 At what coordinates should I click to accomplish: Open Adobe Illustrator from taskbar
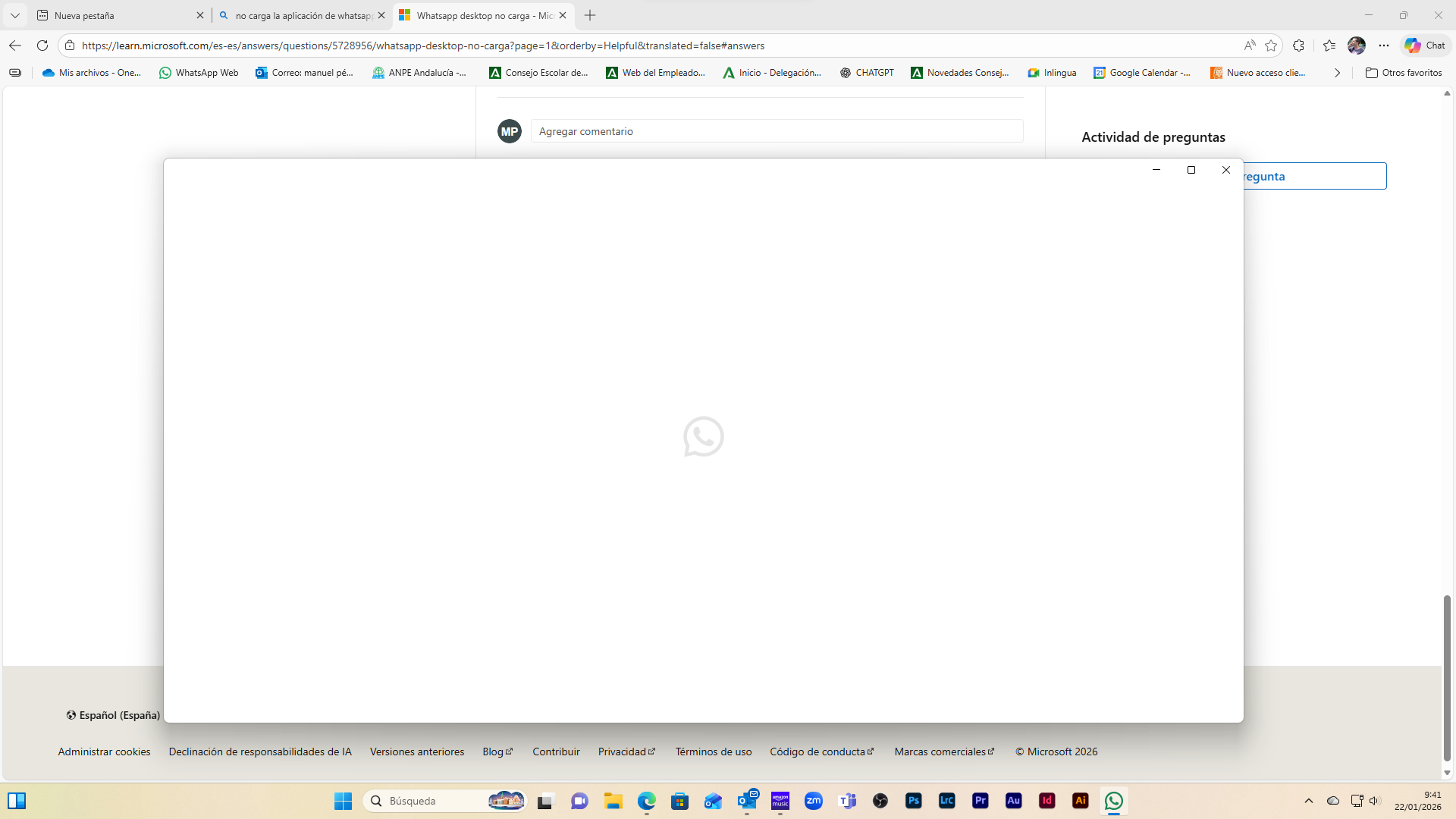point(1080,801)
